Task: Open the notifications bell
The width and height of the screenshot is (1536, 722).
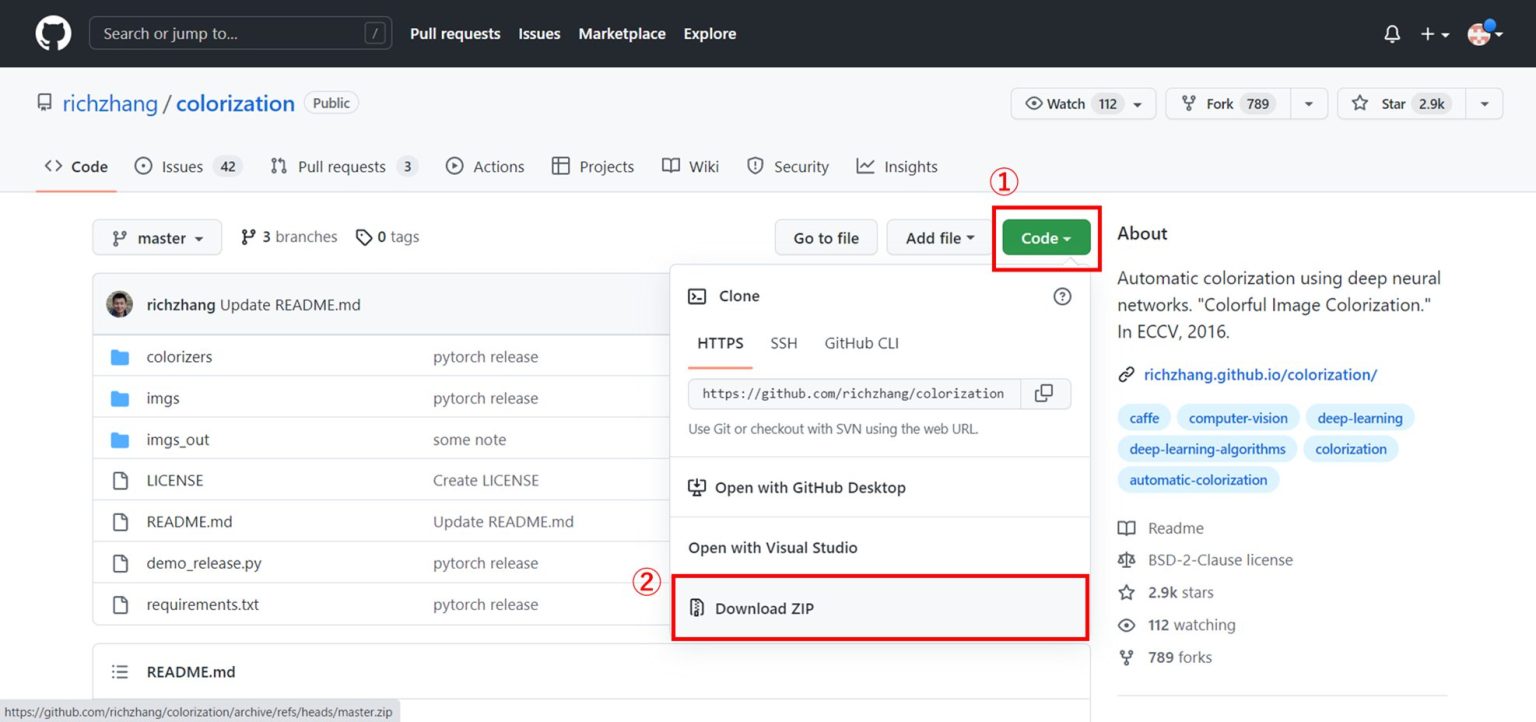Action: pyautogui.click(x=1392, y=34)
